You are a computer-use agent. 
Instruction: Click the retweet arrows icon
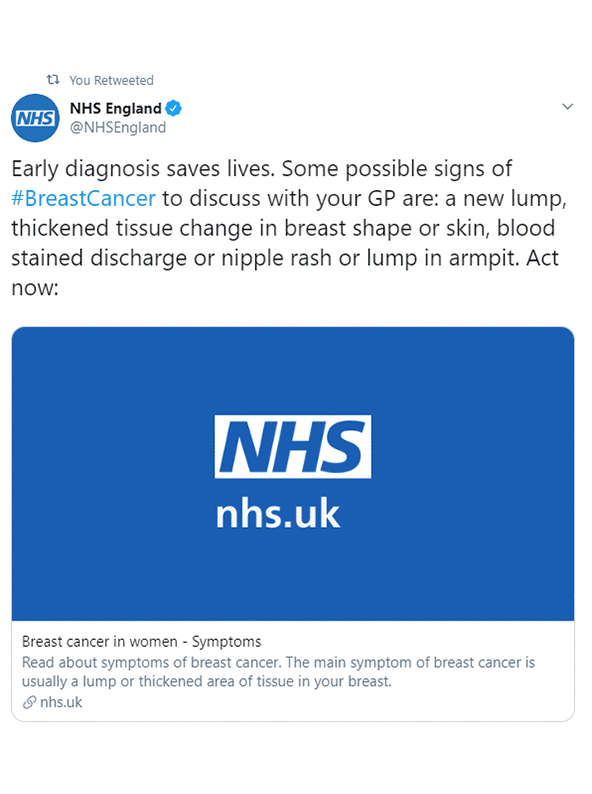pos(53,80)
